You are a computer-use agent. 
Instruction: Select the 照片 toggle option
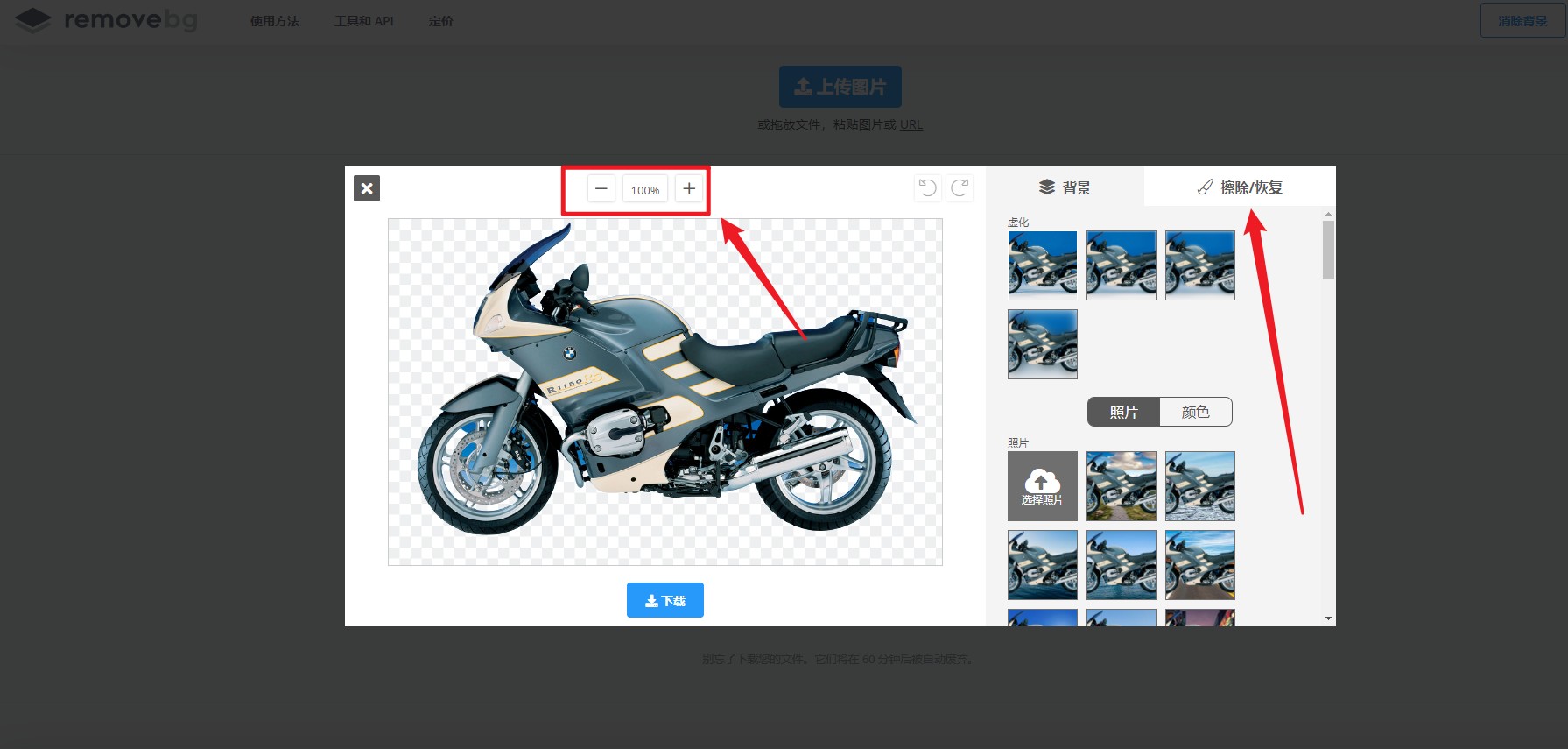1123,412
